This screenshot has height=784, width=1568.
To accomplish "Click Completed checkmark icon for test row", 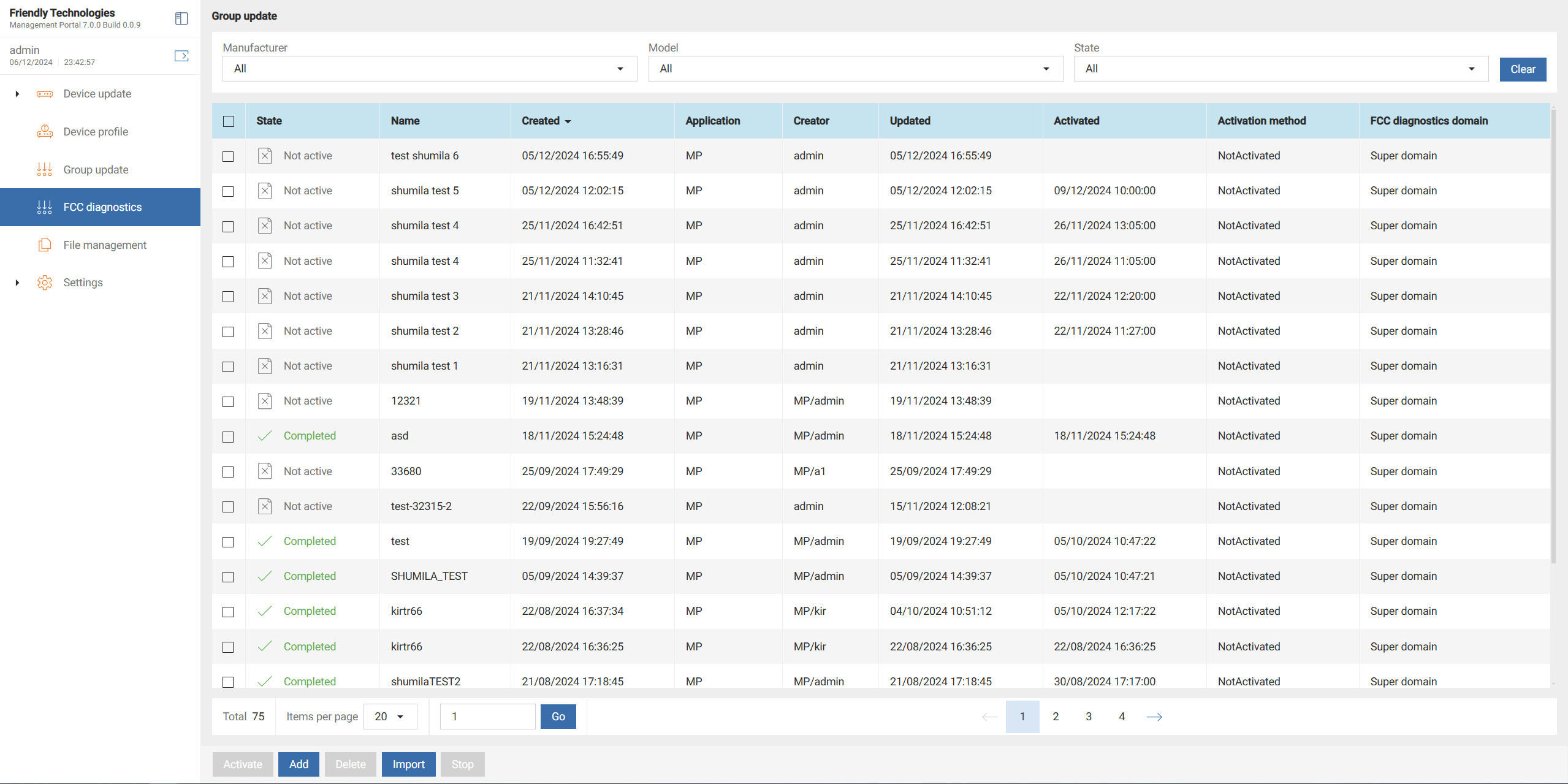I will tap(265, 541).
